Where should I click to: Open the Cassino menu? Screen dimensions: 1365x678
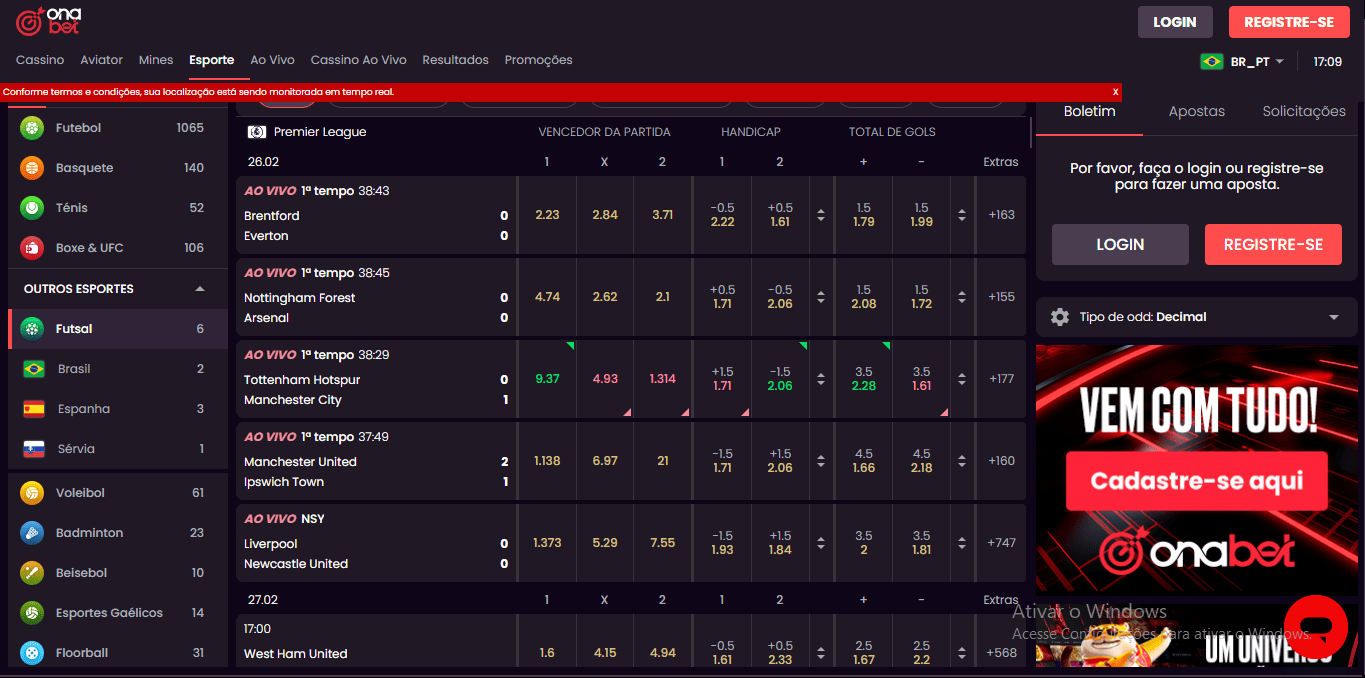point(40,60)
